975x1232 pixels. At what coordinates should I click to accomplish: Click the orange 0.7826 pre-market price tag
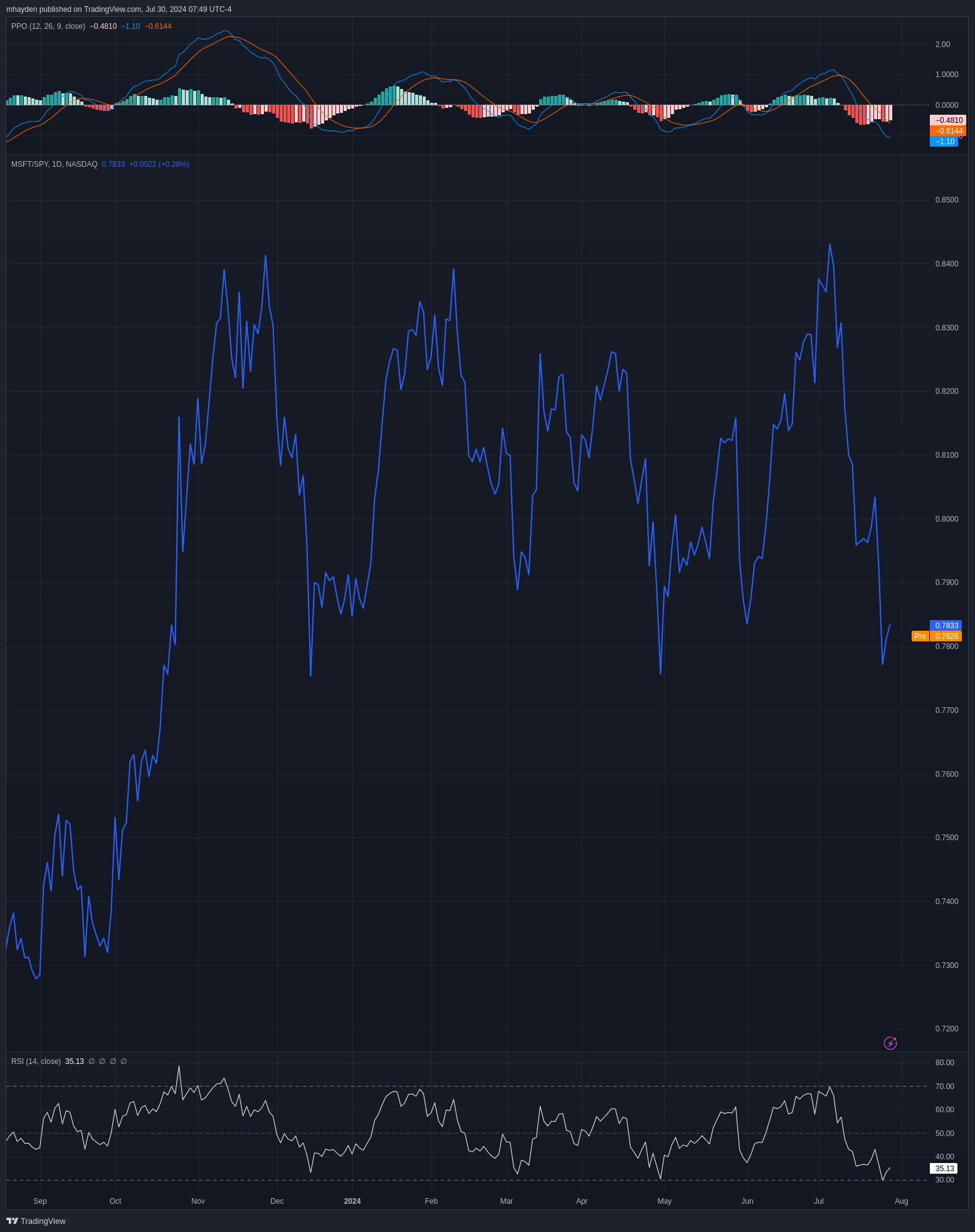[x=946, y=636]
